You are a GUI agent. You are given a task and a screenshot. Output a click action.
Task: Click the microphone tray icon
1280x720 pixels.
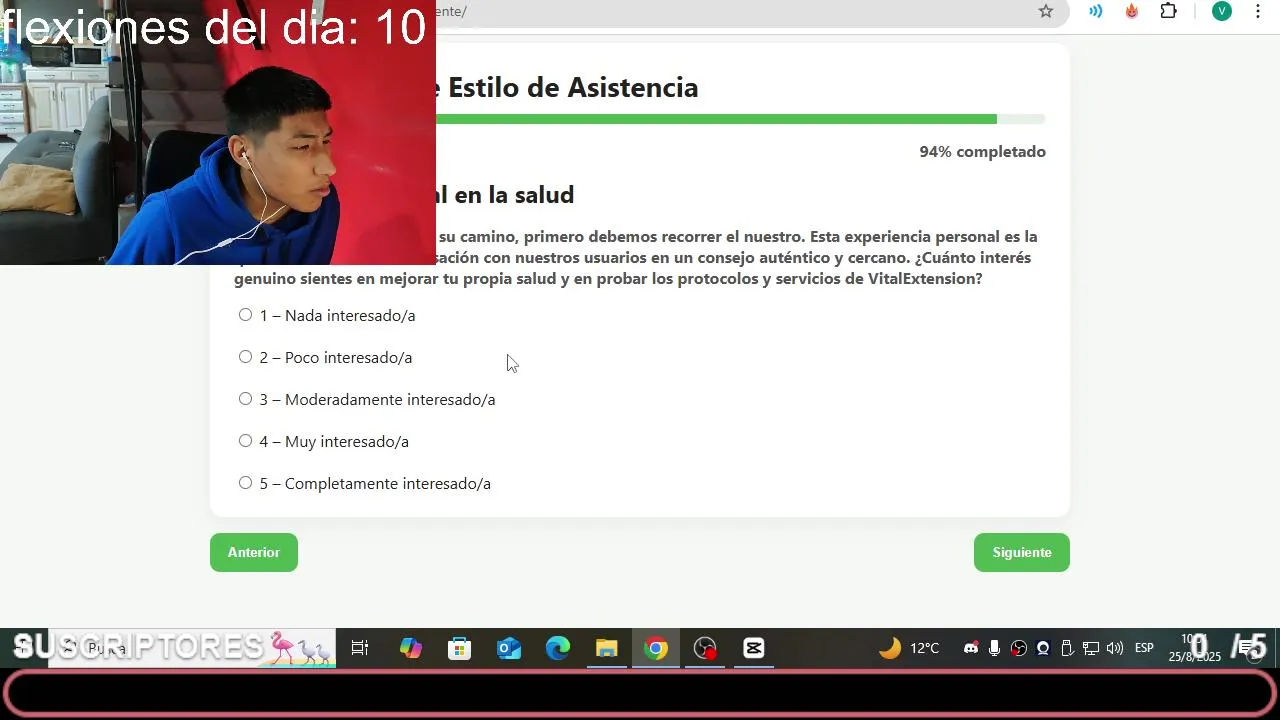pyautogui.click(x=994, y=648)
